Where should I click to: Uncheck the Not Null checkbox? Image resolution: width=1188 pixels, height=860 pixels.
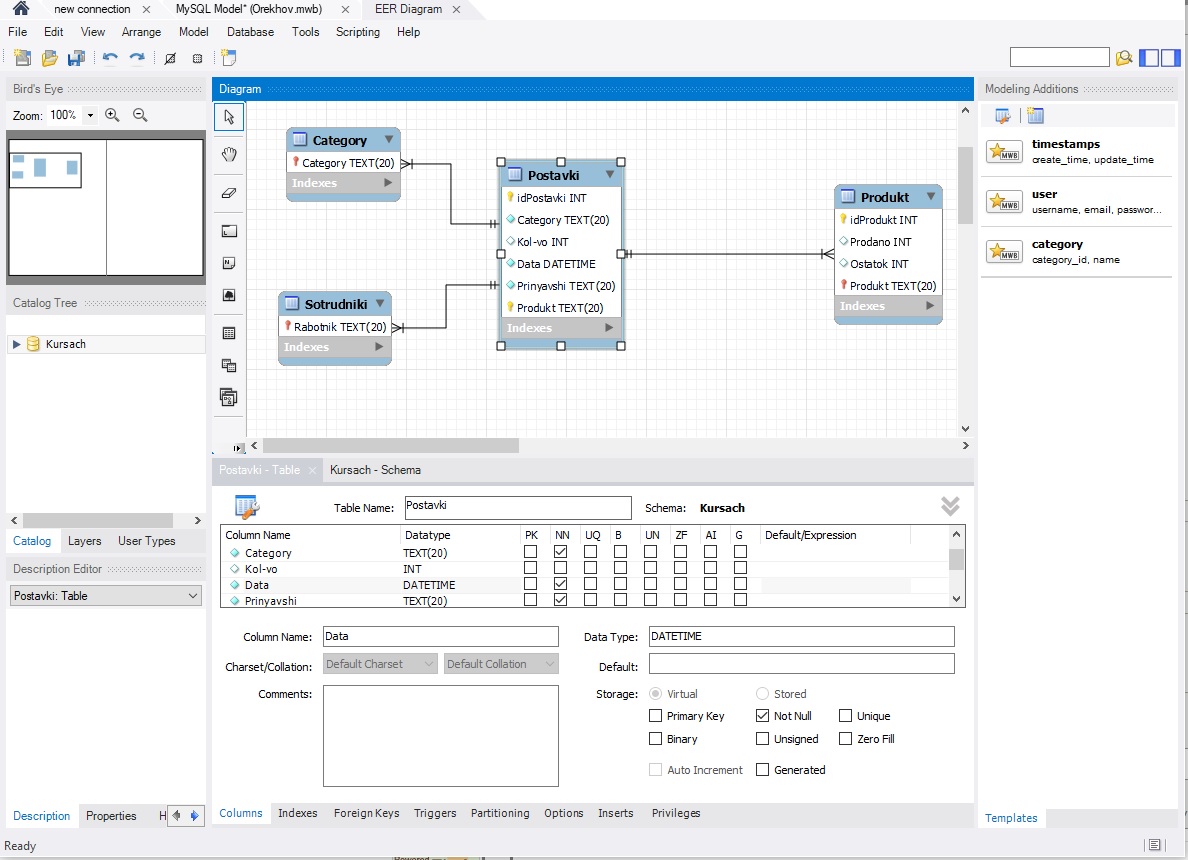pyautogui.click(x=763, y=716)
